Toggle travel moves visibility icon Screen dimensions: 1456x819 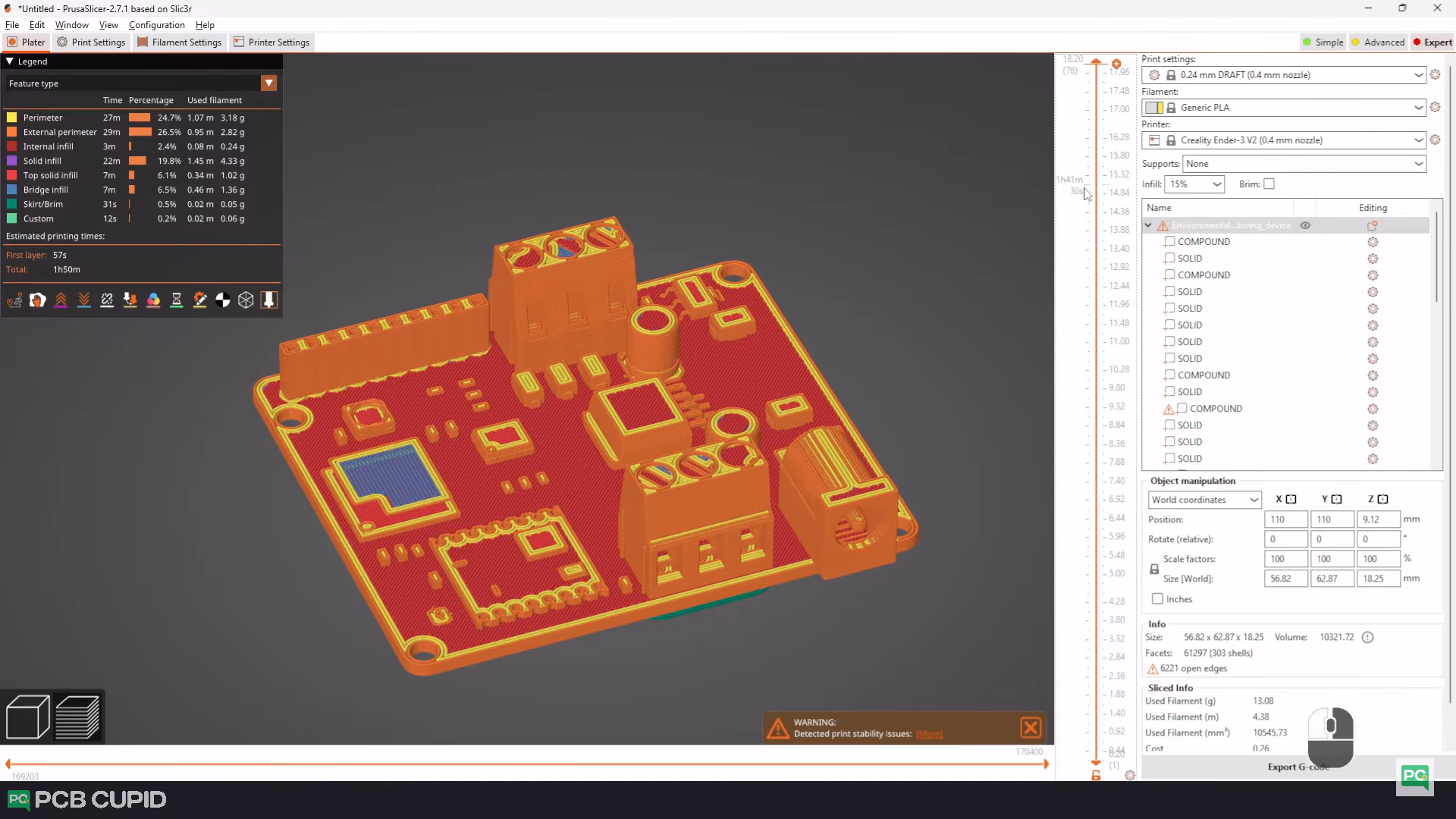[14, 300]
